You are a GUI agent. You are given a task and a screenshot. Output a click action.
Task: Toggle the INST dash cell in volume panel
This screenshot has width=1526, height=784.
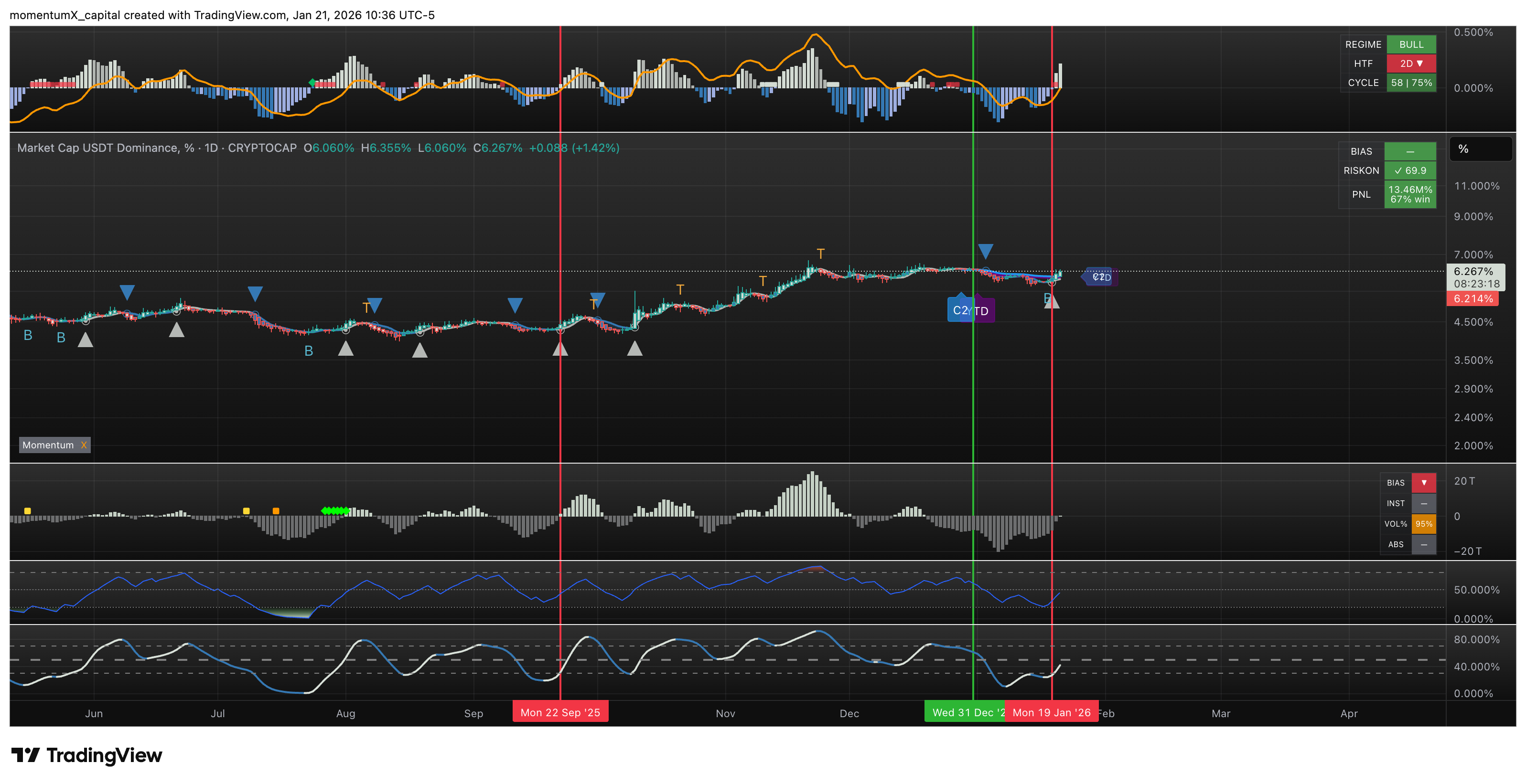click(1423, 503)
